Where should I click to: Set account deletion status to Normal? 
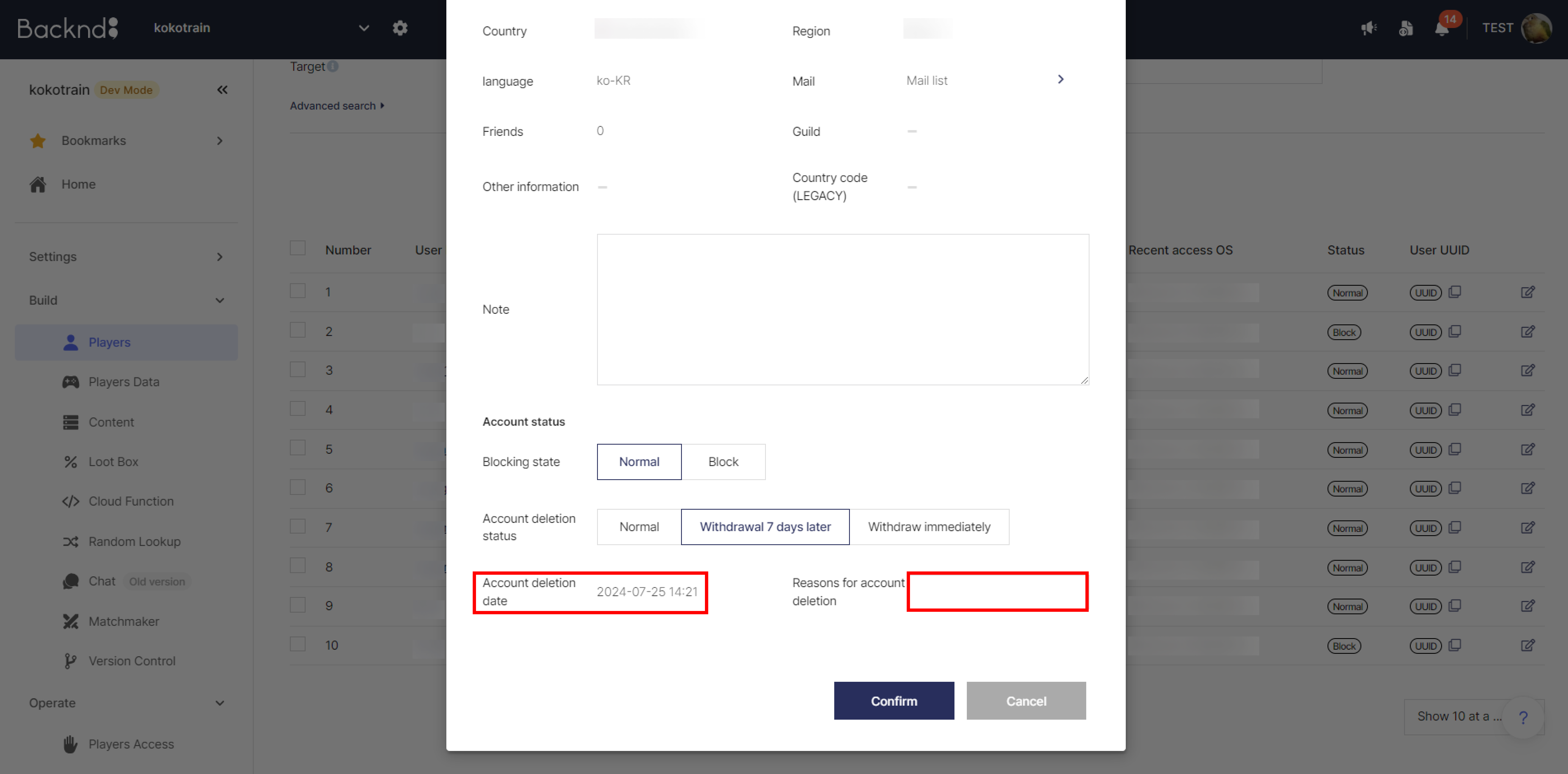click(639, 527)
